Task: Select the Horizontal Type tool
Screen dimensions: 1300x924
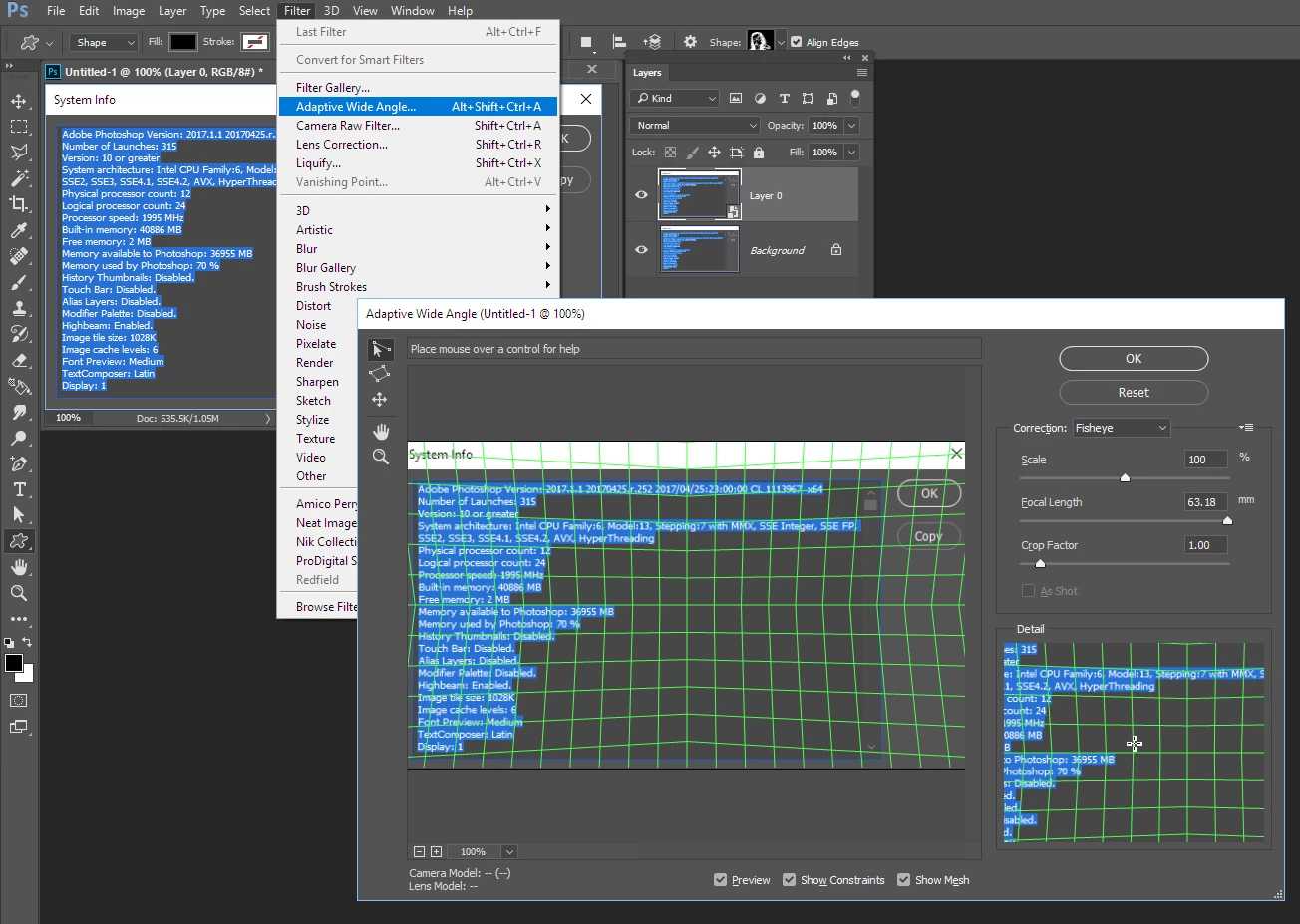Action: coord(19,489)
